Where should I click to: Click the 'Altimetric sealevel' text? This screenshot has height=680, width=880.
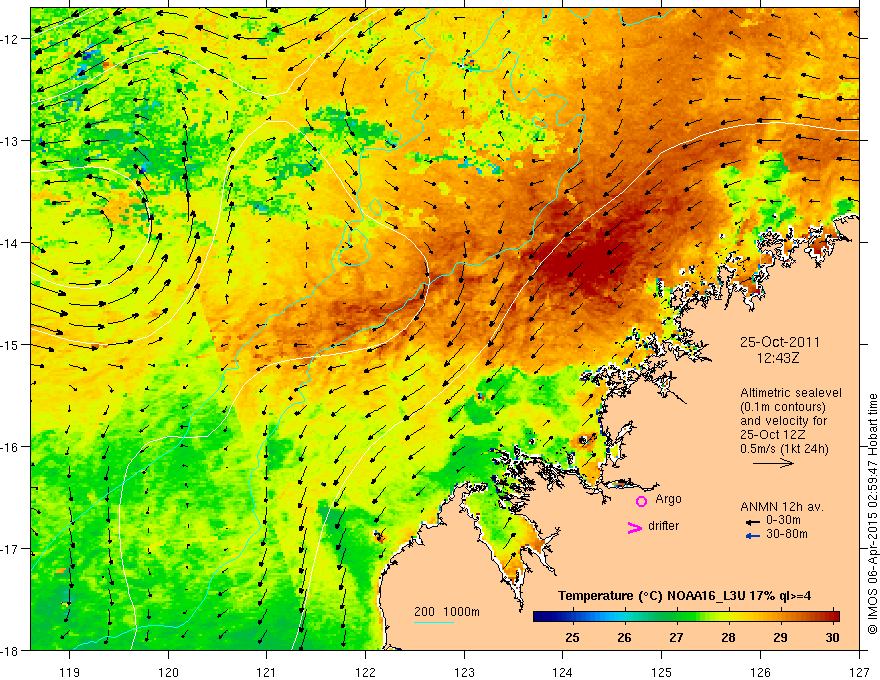coord(791,393)
